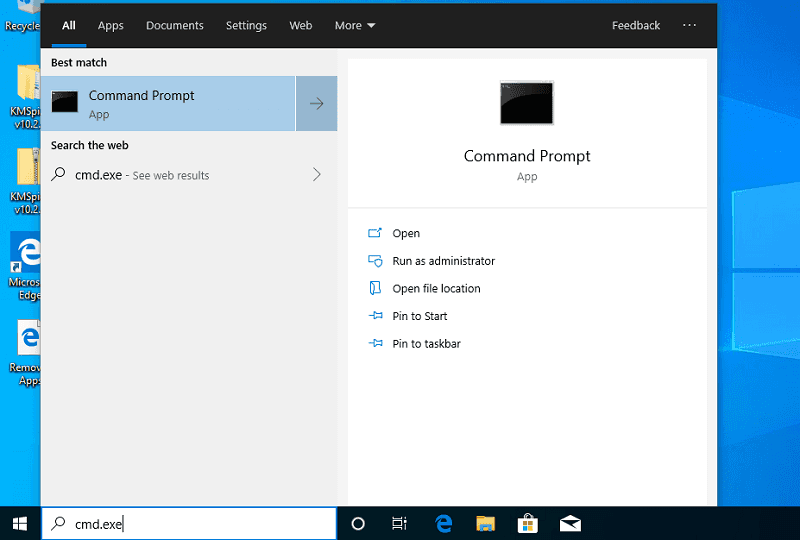Expand the More filter dropdown
Image resolution: width=800 pixels, height=540 pixels.
(x=355, y=26)
